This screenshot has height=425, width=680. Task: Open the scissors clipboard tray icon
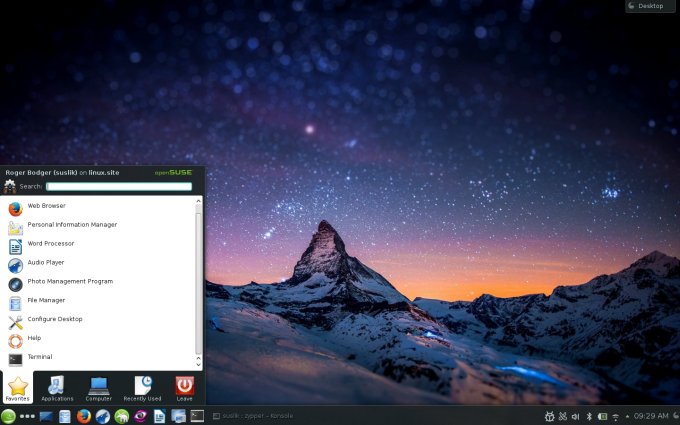point(563,416)
